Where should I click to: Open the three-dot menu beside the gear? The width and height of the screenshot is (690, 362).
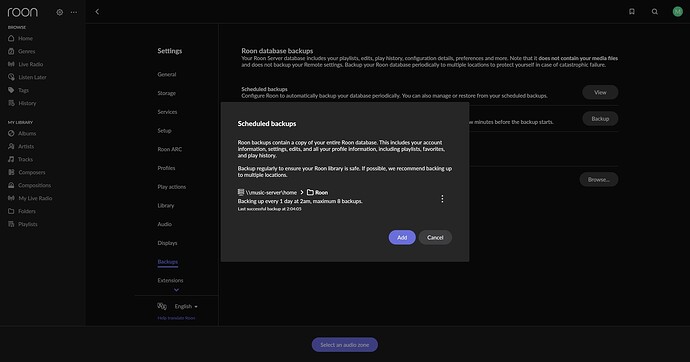[x=74, y=12]
